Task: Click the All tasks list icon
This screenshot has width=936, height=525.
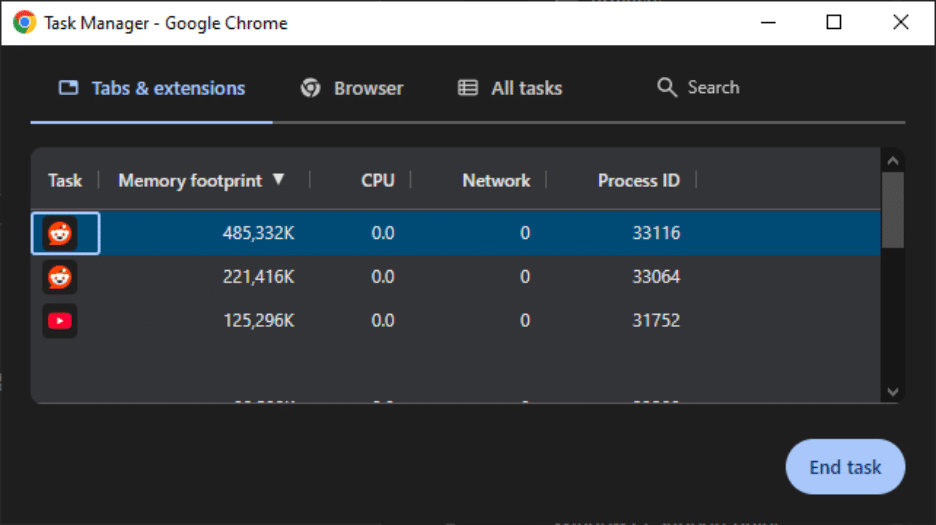Action: [x=468, y=88]
